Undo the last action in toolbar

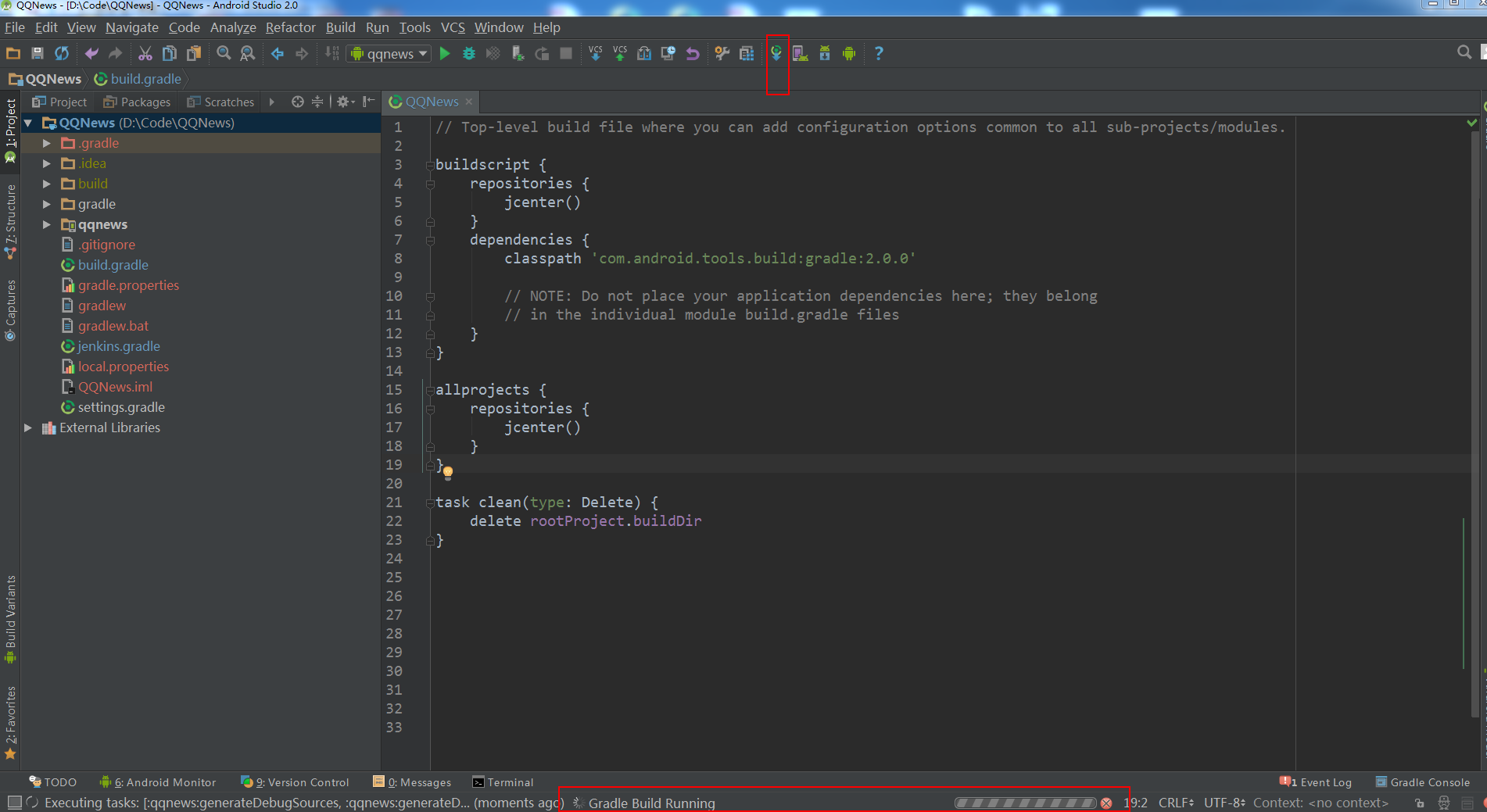(91, 53)
